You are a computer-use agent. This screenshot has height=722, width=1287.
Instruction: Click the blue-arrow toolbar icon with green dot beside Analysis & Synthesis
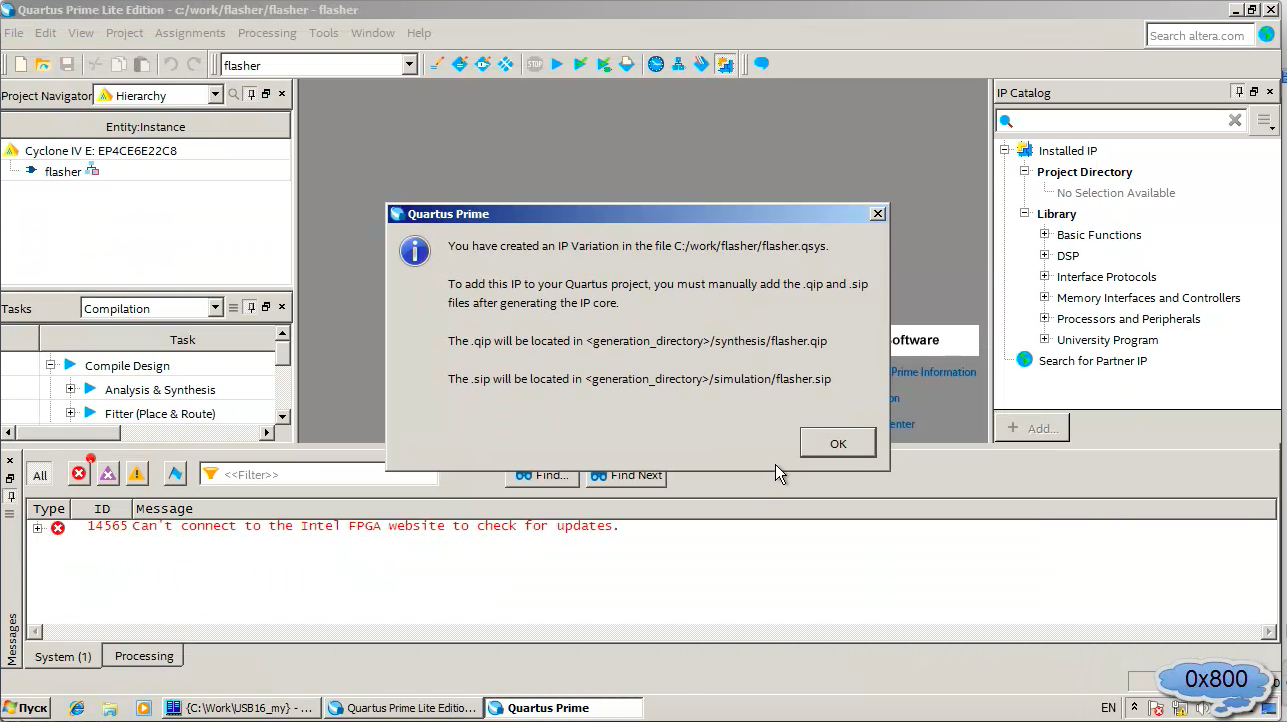(x=604, y=64)
